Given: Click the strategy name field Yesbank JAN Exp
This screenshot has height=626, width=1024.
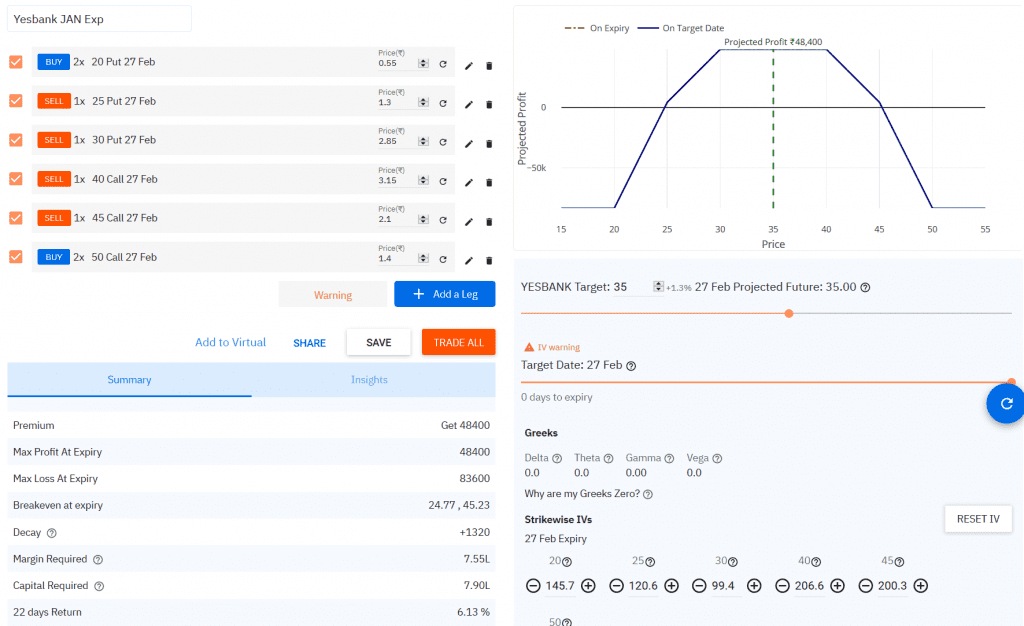Looking at the screenshot, I should tap(99, 19).
